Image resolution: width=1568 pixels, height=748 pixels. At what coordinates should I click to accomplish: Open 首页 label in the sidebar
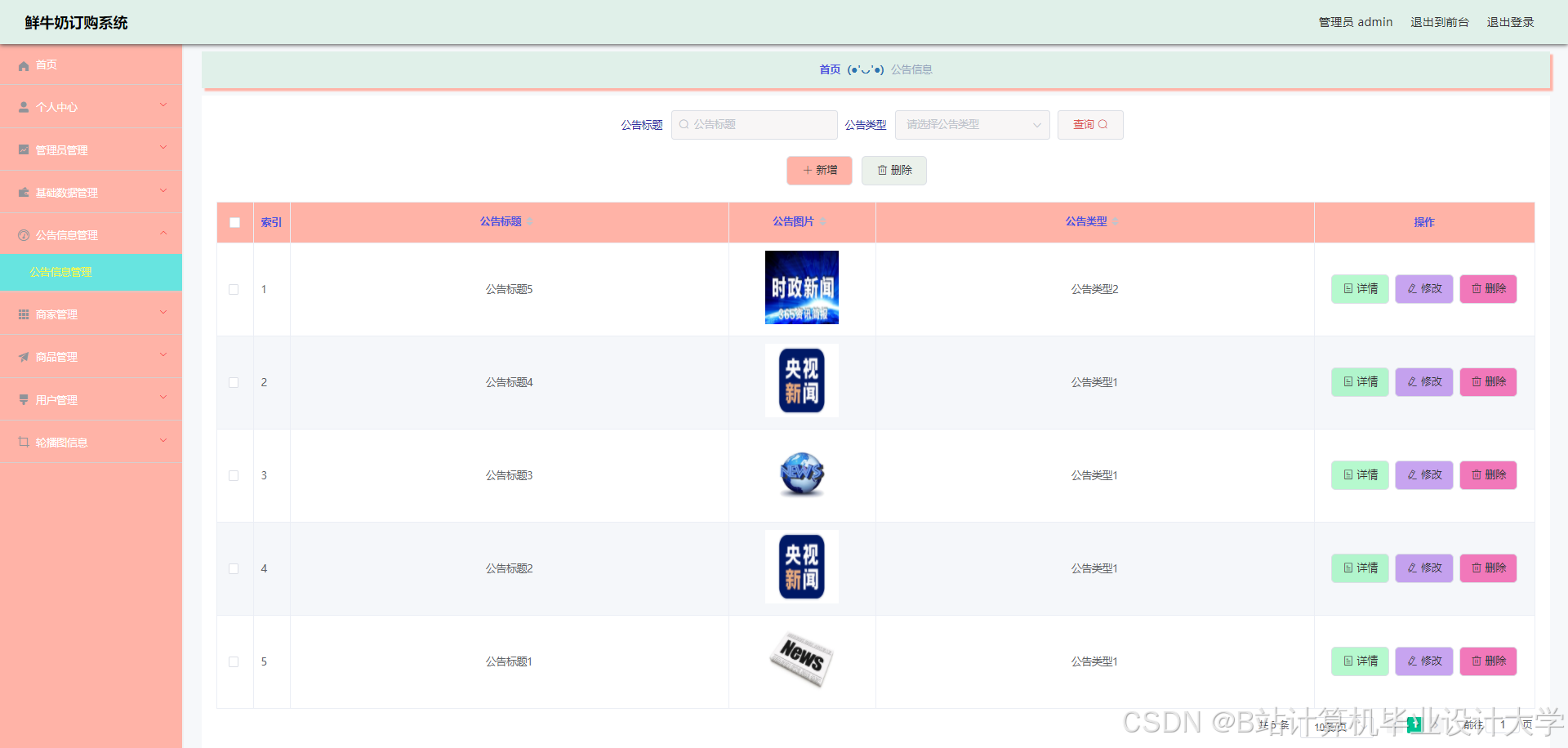tap(47, 65)
